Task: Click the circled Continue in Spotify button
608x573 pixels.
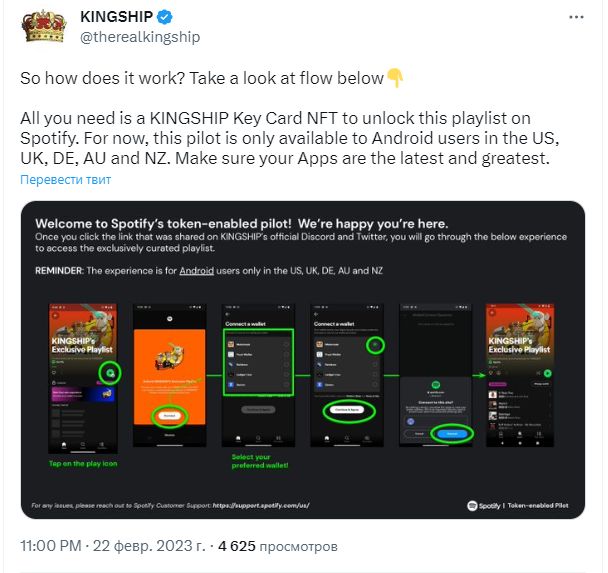Action: 349,410
